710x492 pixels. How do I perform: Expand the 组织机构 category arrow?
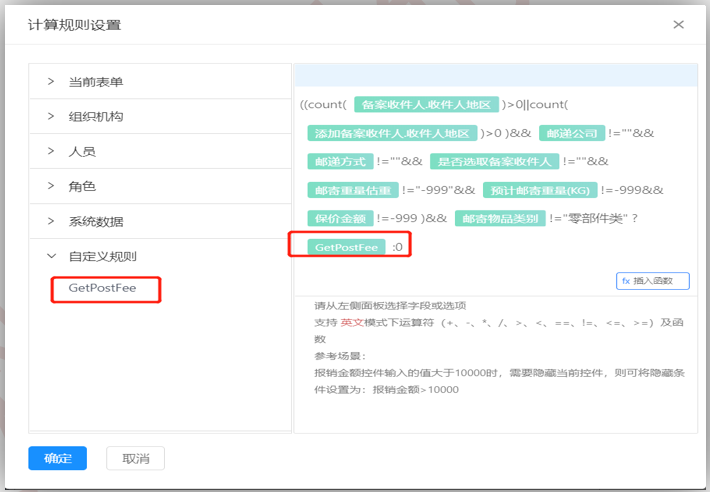coord(51,117)
